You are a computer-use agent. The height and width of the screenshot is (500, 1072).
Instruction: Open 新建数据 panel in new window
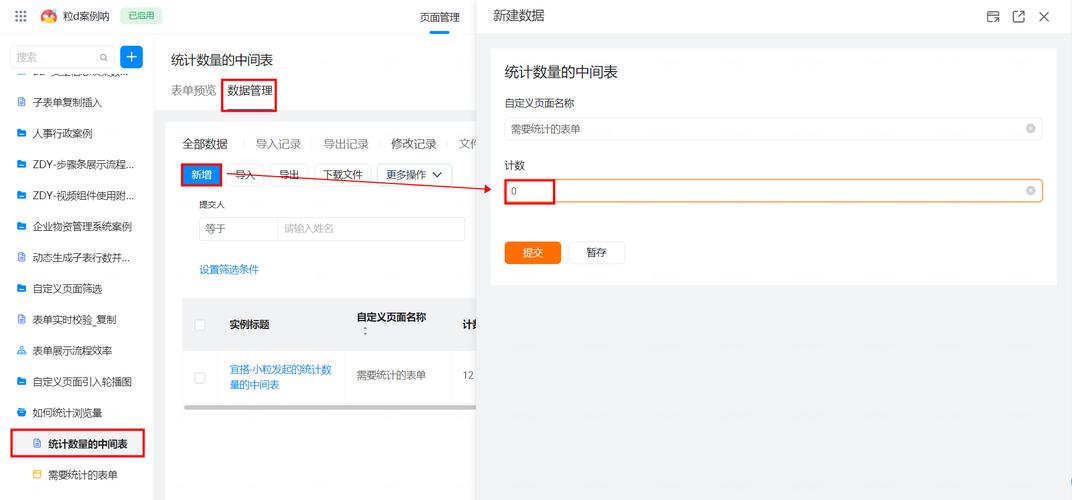click(x=1019, y=17)
